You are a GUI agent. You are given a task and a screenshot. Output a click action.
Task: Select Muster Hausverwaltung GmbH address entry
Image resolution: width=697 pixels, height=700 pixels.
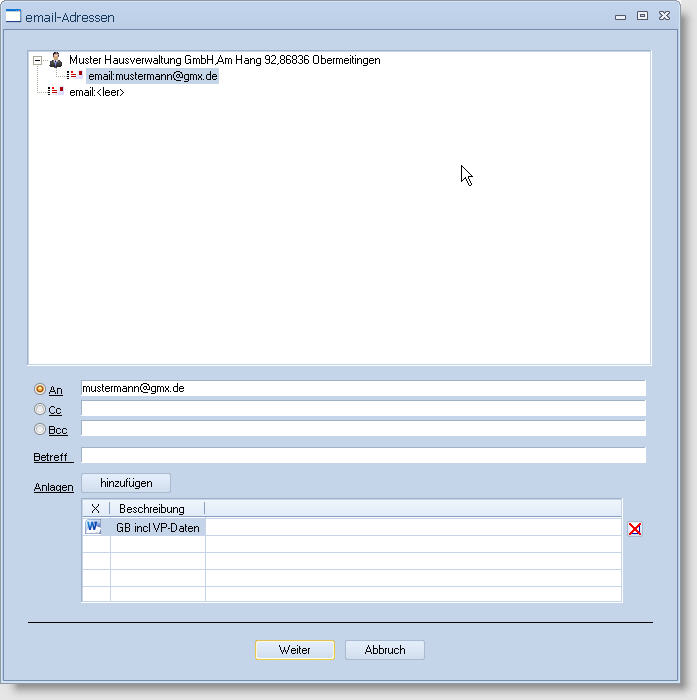[224, 60]
